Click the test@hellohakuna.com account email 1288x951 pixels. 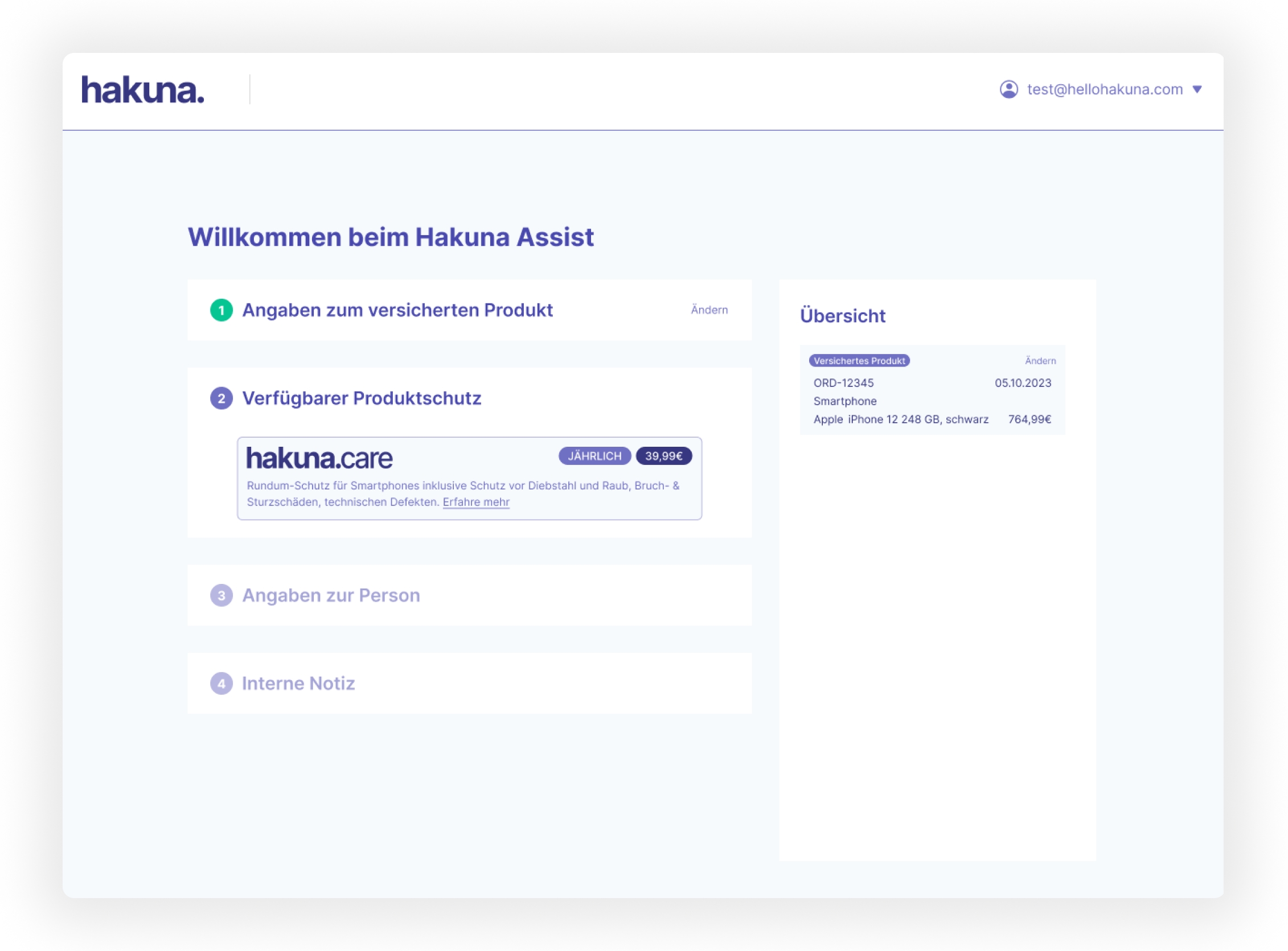[1104, 89]
